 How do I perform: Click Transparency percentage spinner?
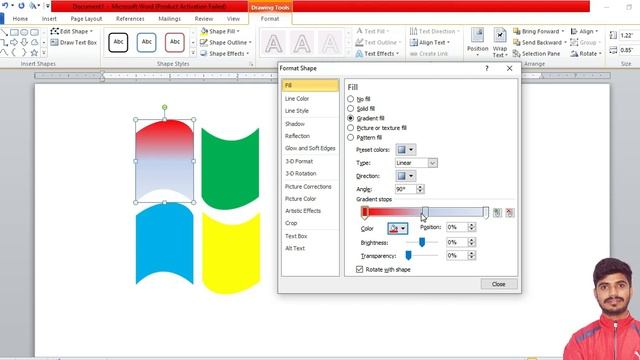pos(471,256)
